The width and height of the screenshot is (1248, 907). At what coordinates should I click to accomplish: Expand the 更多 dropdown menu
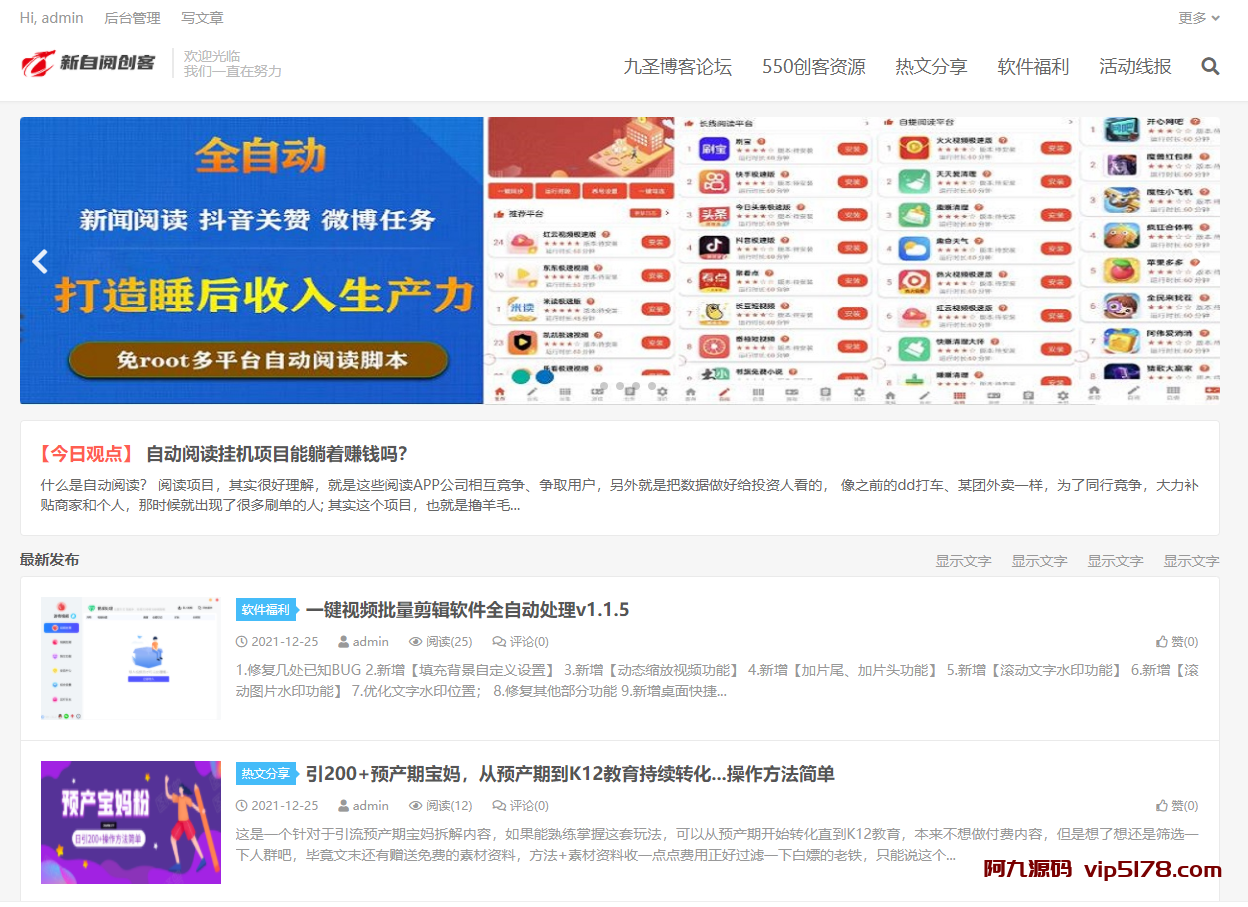pos(1199,18)
